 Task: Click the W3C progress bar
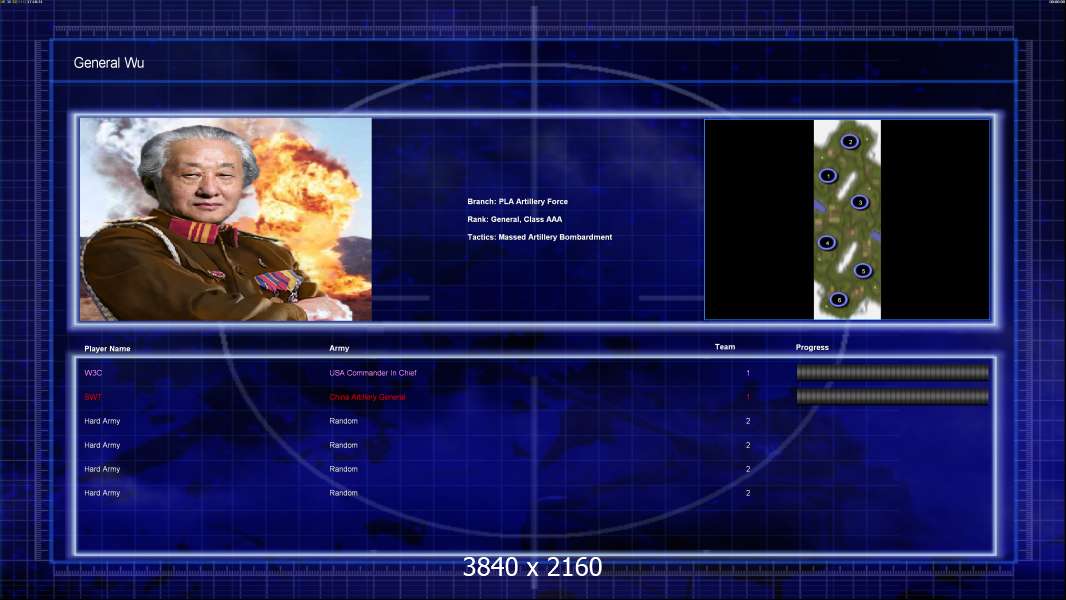[x=892, y=373]
